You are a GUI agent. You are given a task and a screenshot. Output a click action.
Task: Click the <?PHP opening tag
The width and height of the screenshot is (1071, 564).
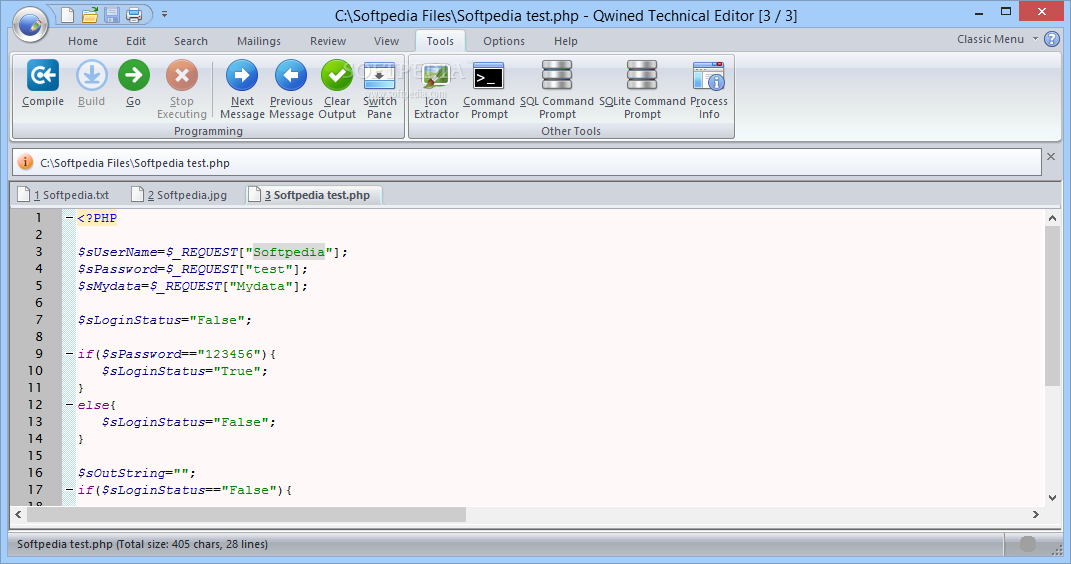tap(97, 218)
